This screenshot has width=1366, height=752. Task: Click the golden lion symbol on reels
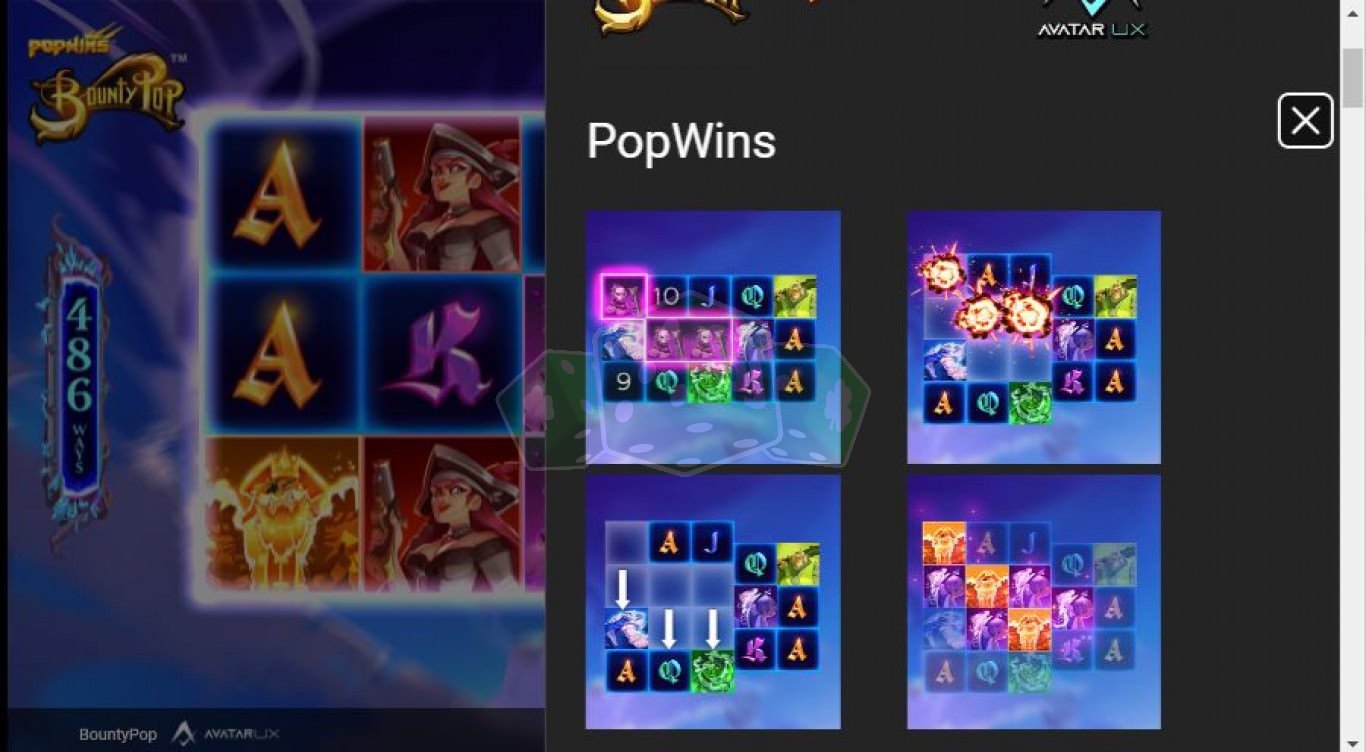tap(284, 513)
